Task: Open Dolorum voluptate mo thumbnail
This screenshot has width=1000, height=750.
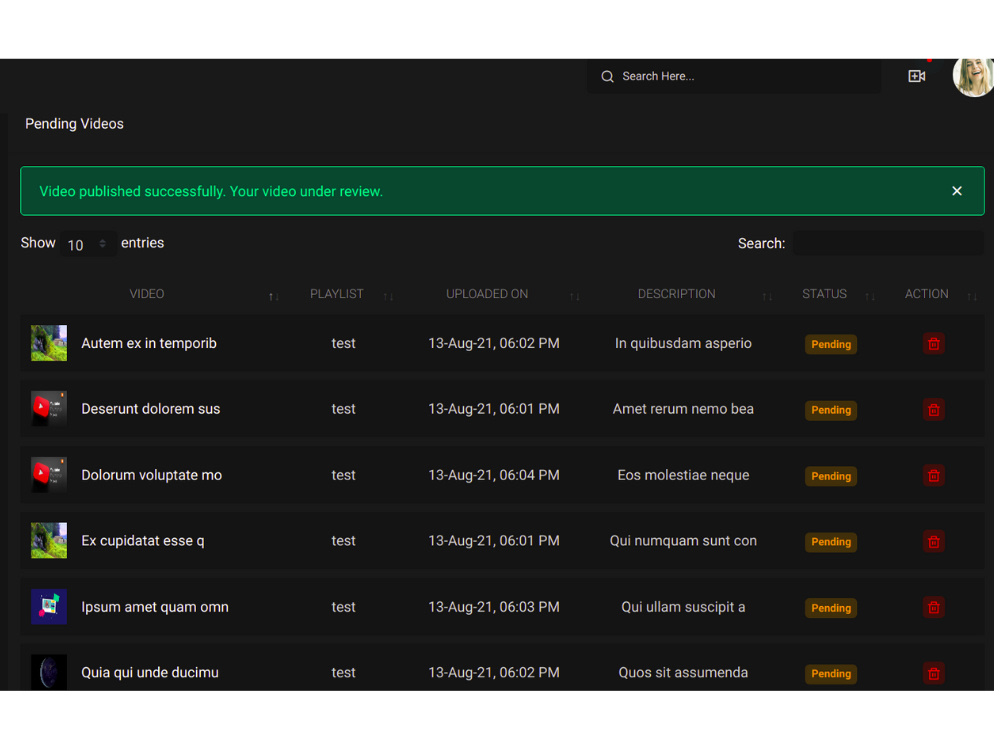Action: tap(49, 475)
